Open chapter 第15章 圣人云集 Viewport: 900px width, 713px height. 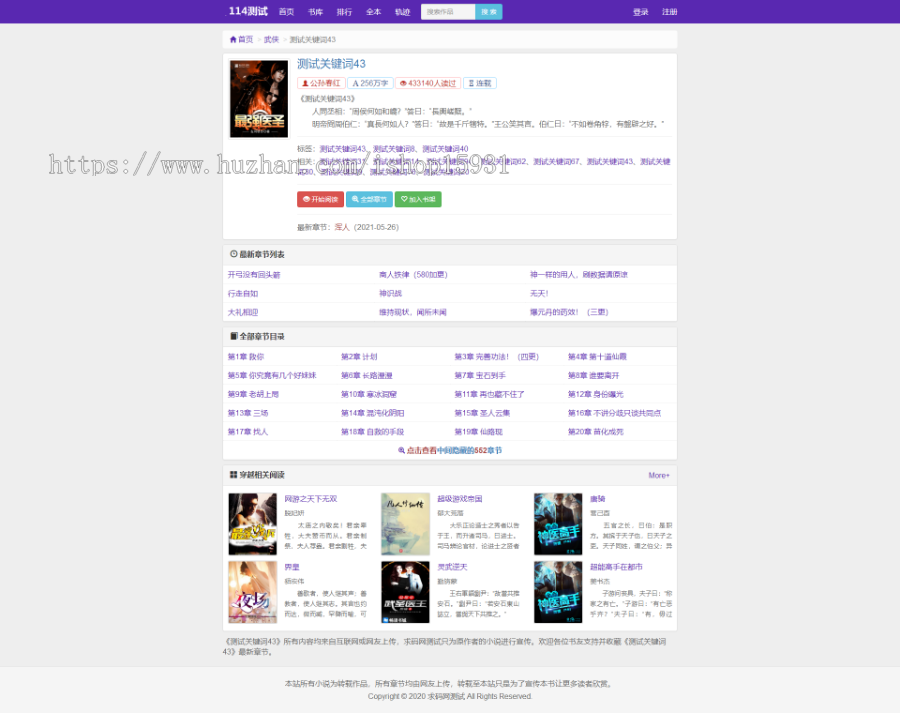tap(482, 413)
